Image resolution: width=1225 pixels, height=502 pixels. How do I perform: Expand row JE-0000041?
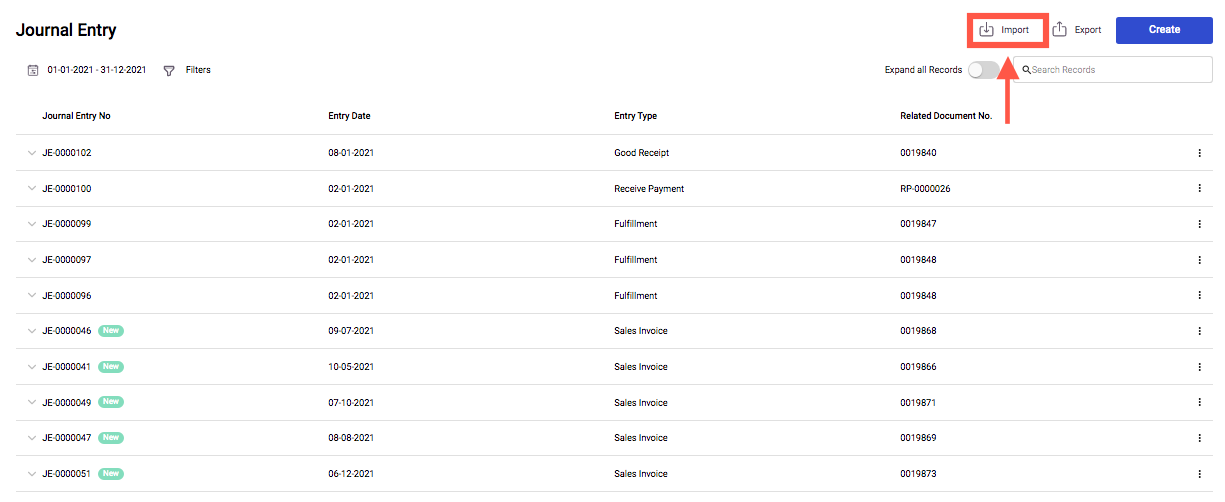click(31, 367)
